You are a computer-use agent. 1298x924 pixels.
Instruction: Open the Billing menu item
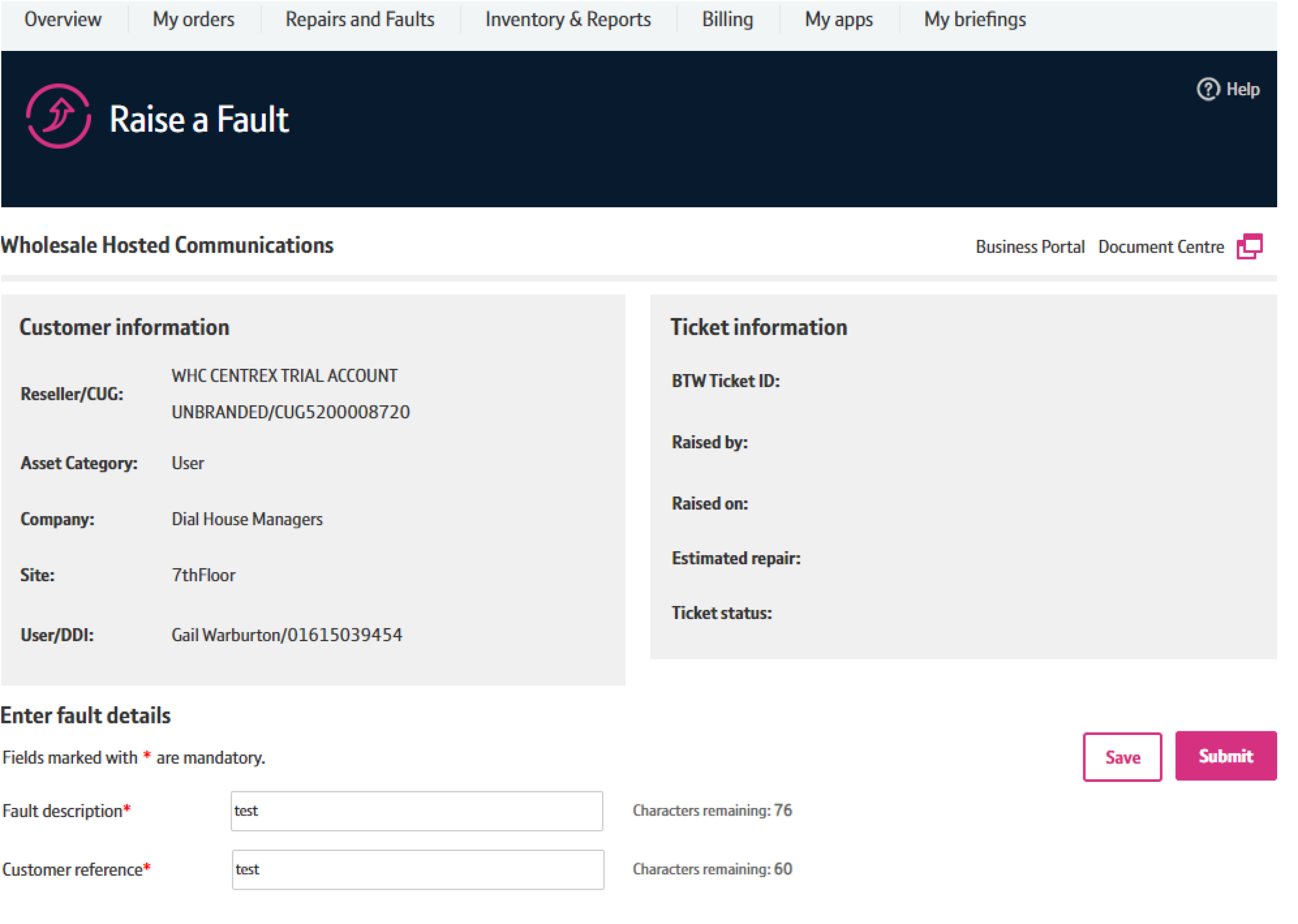(x=727, y=19)
